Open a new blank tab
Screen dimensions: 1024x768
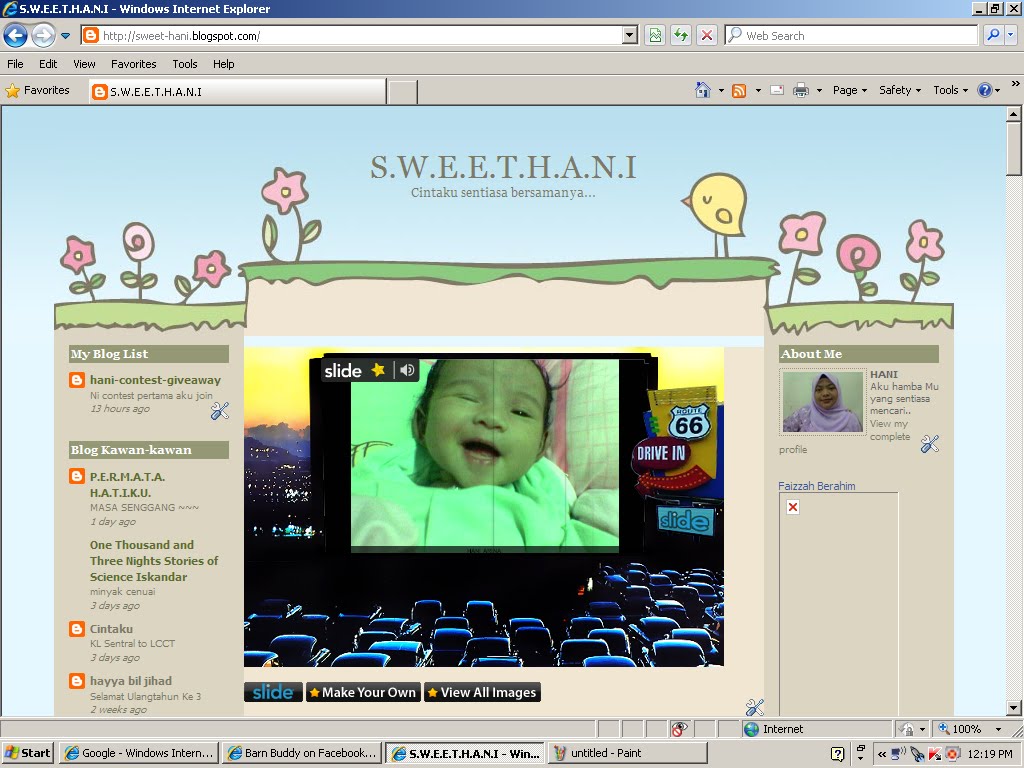click(x=402, y=92)
